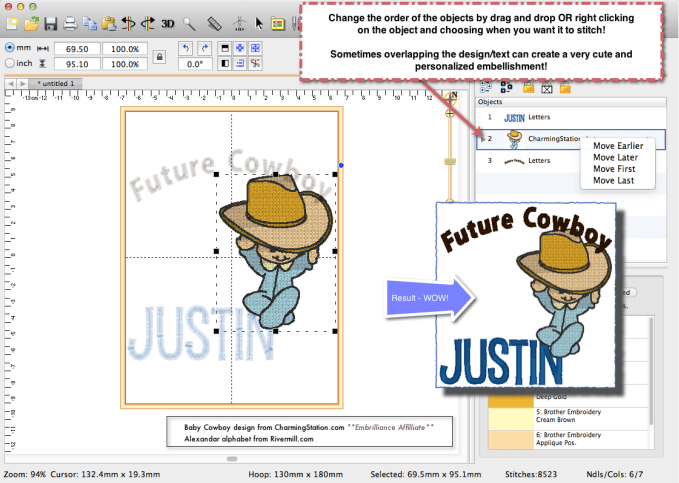The image size is (679, 483).
Task: Click the Undo thread-arrow toolbar icon
Action: pos(128,23)
